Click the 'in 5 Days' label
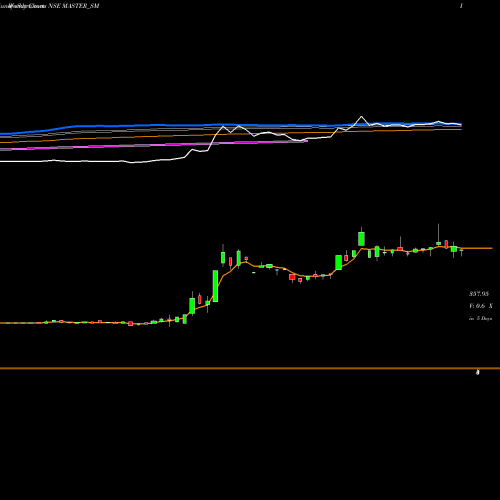Viewport: 500px width, 500px height. [x=480, y=318]
